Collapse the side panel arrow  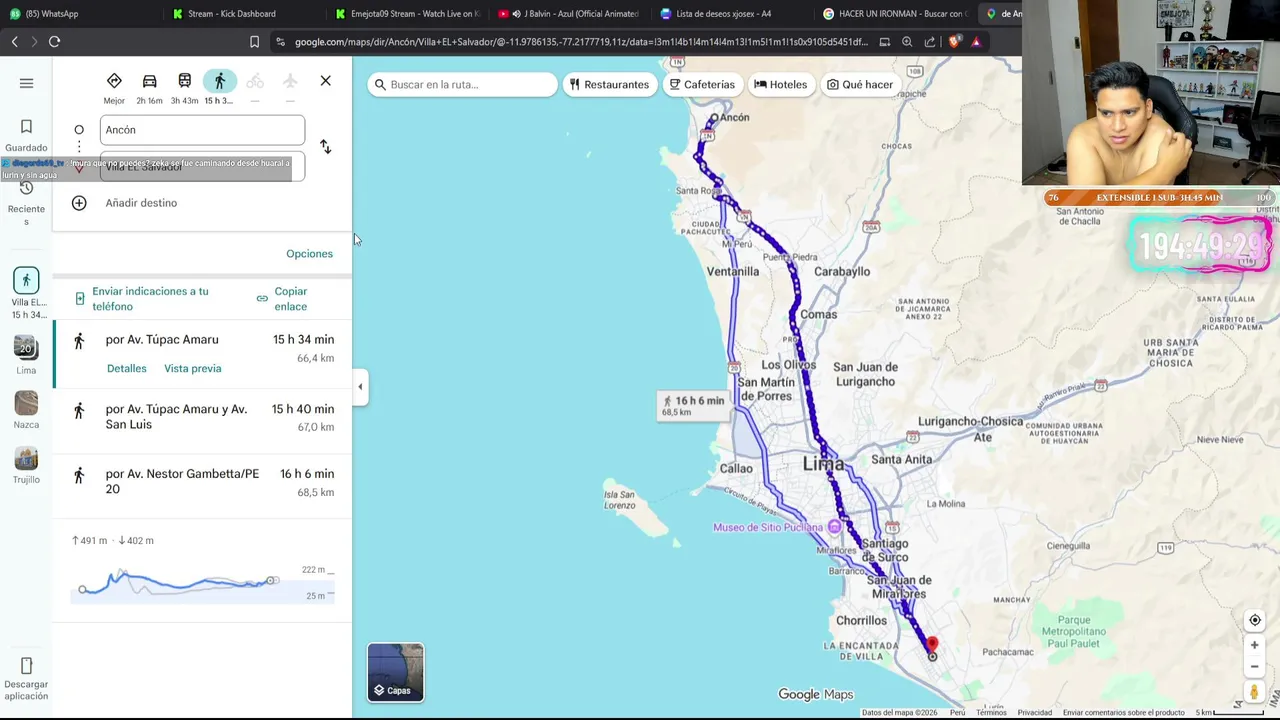pyautogui.click(x=360, y=387)
